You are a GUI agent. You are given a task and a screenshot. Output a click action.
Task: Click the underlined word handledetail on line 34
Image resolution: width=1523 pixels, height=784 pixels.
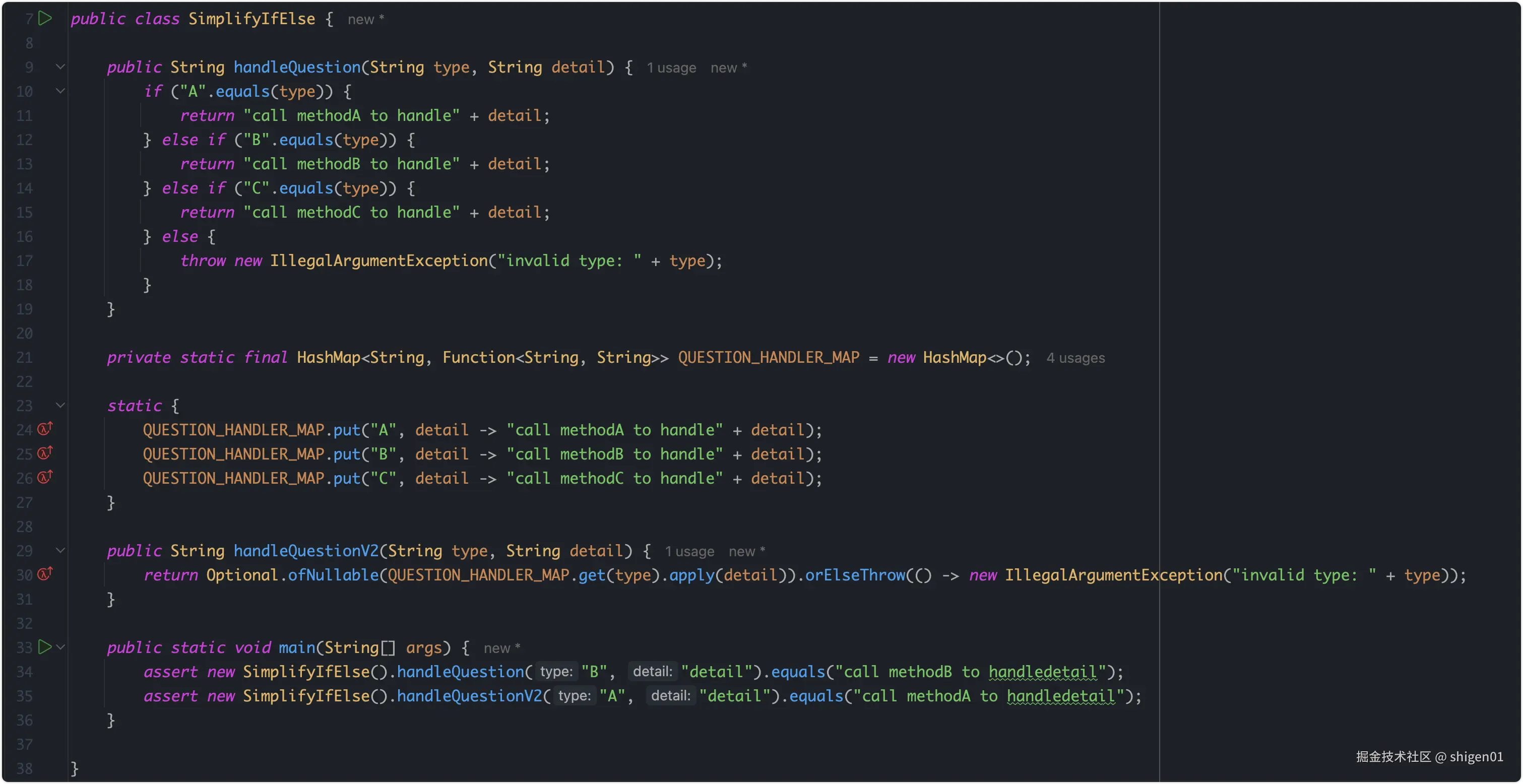click(1042, 672)
